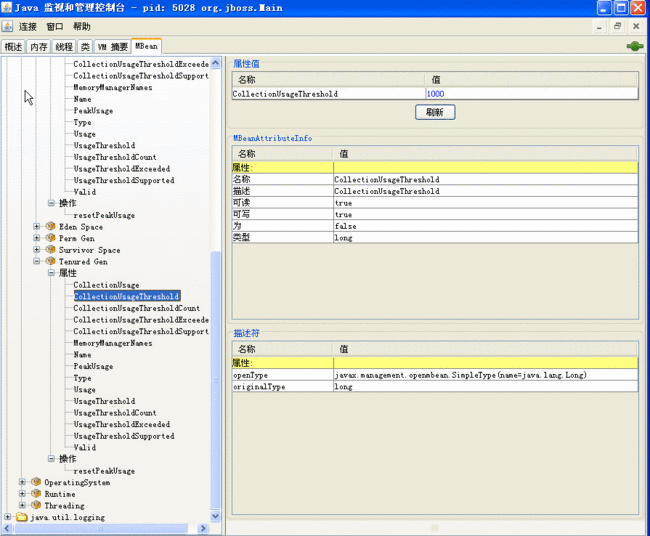The image size is (650, 536).
Task: Click the 可读 row with value true
Action: click(434, 203)
